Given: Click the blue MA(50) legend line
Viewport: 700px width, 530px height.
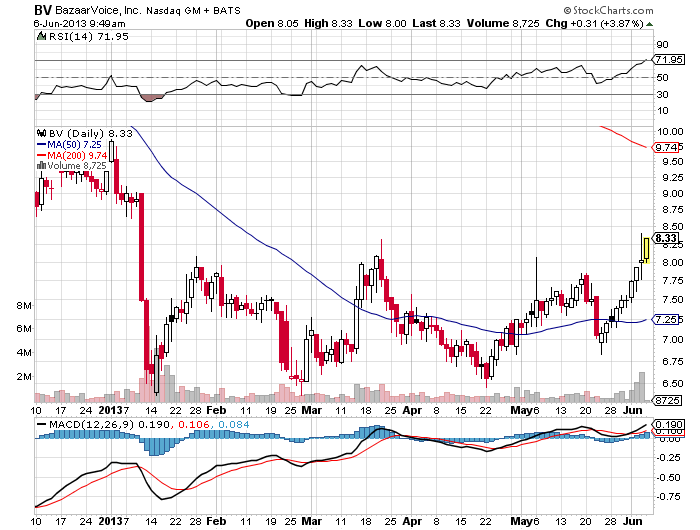Looking at the screenshot, I should pos(42,145).
